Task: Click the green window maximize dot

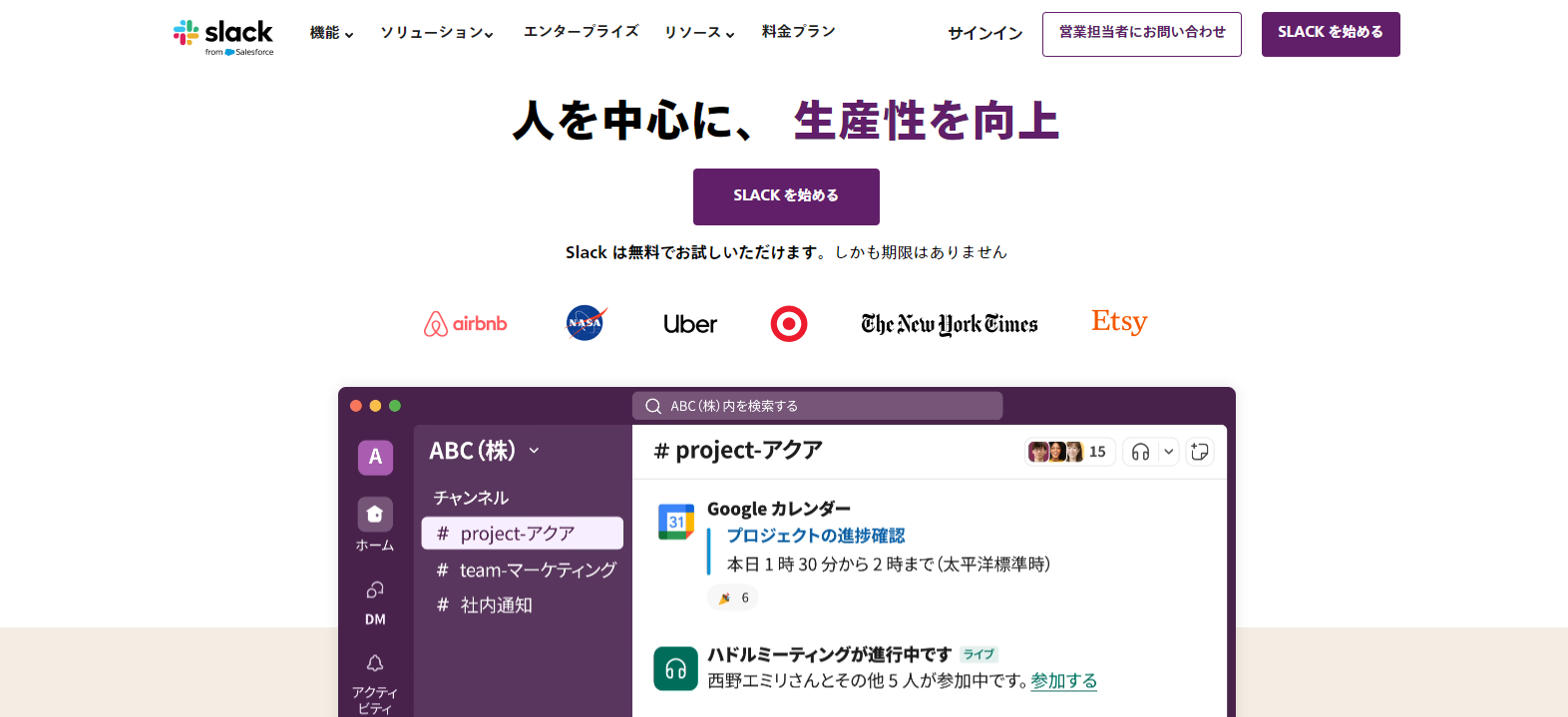Action: [395, 406]
